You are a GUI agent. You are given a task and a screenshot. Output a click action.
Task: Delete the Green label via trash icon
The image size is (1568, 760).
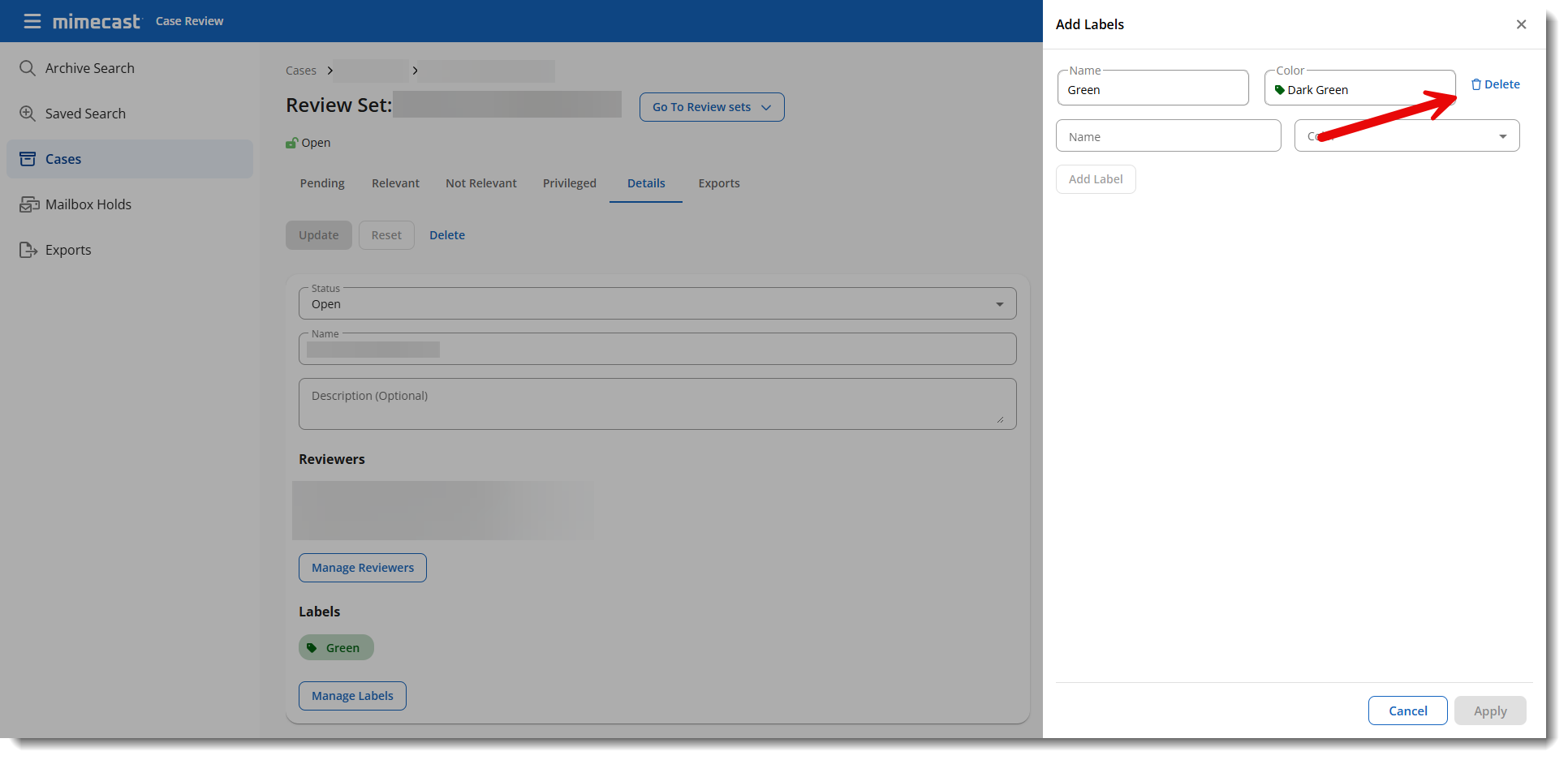pyautogui.click(x=1476, y=84)
